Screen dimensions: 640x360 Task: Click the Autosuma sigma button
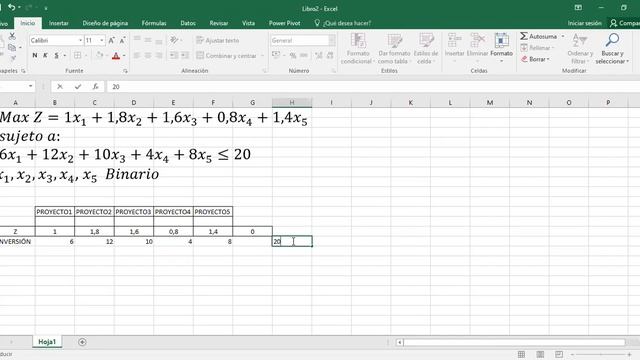click(538, 36)
